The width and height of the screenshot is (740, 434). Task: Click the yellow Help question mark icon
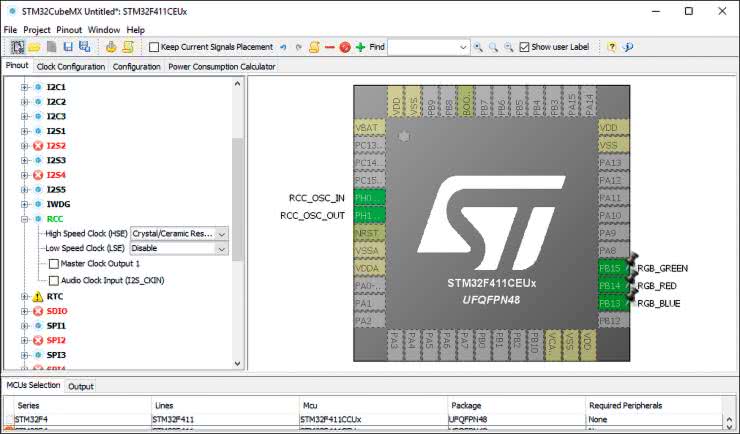pyautogui.click(x=611, y=47)
